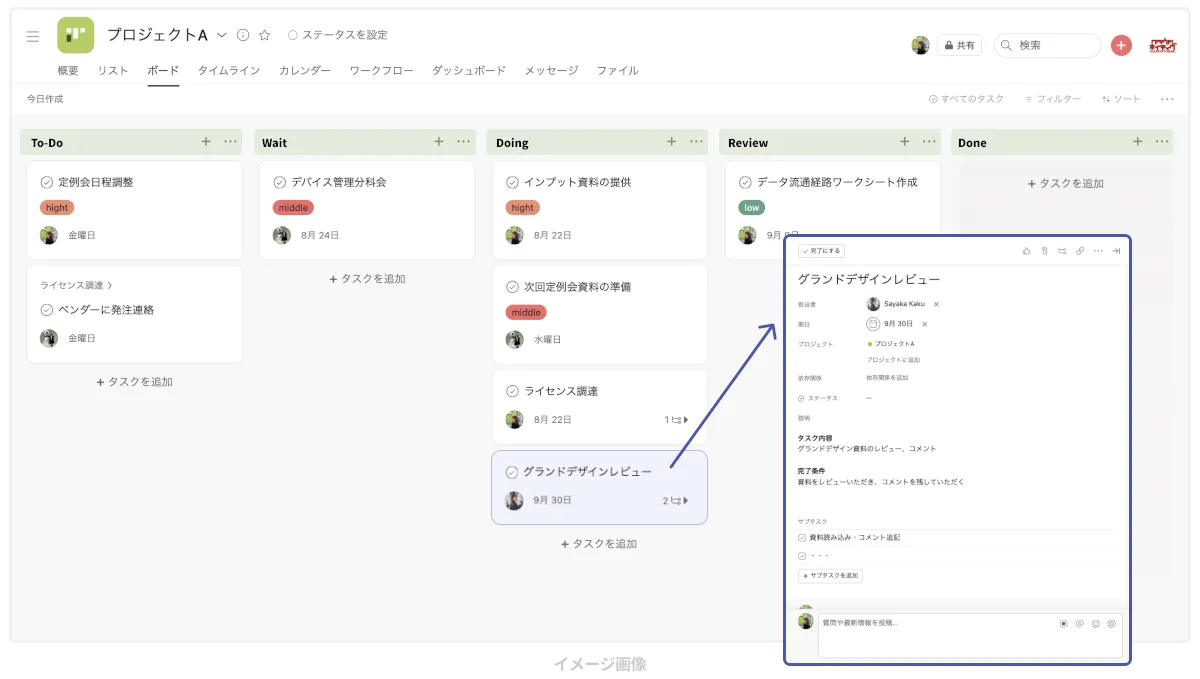The width and height of the screenshot is (1200, 679).
Task: Click the subtask icon in detail toolbar
Action: [x=1062, y=251]
